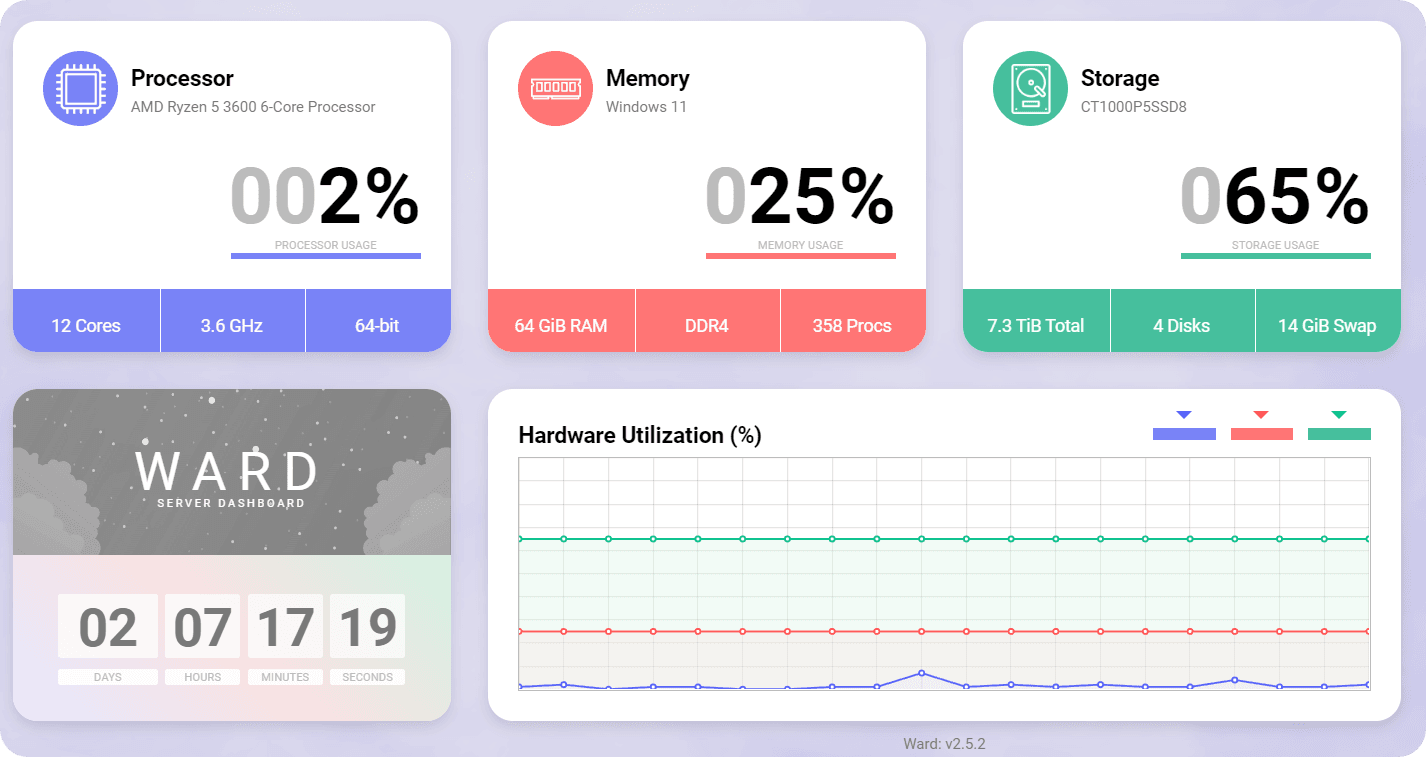Viewport: 1426px width, 757px height.
Task: Click the "SERVER DASHBOARD" subtitle
Action: [231, 503]
